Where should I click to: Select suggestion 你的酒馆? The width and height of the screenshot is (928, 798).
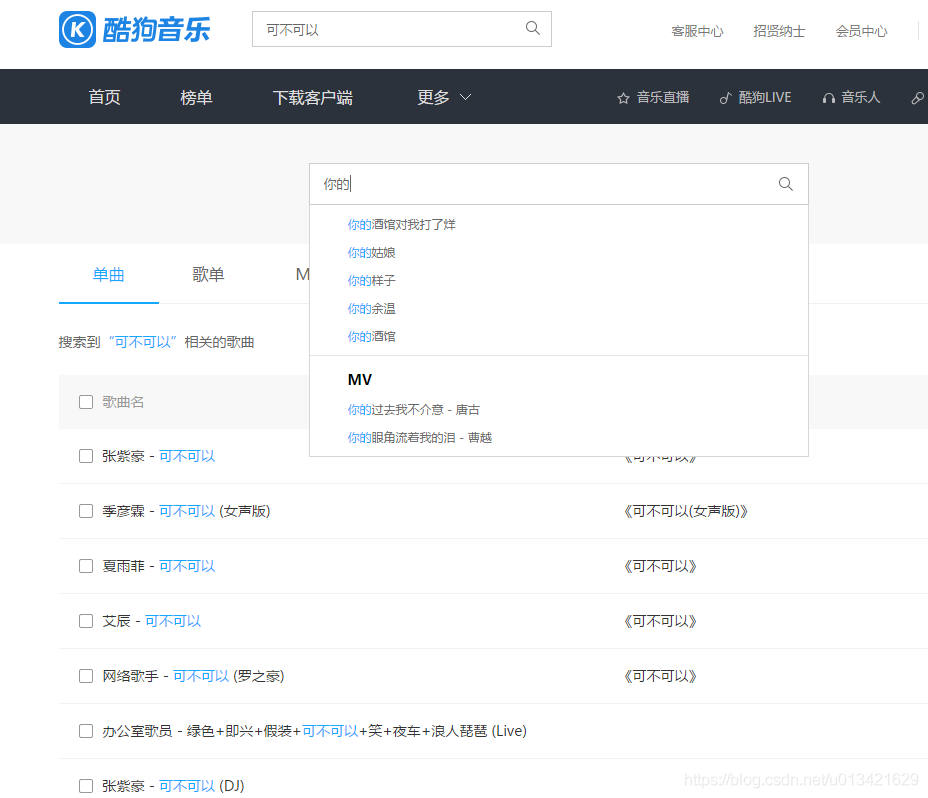371,336
